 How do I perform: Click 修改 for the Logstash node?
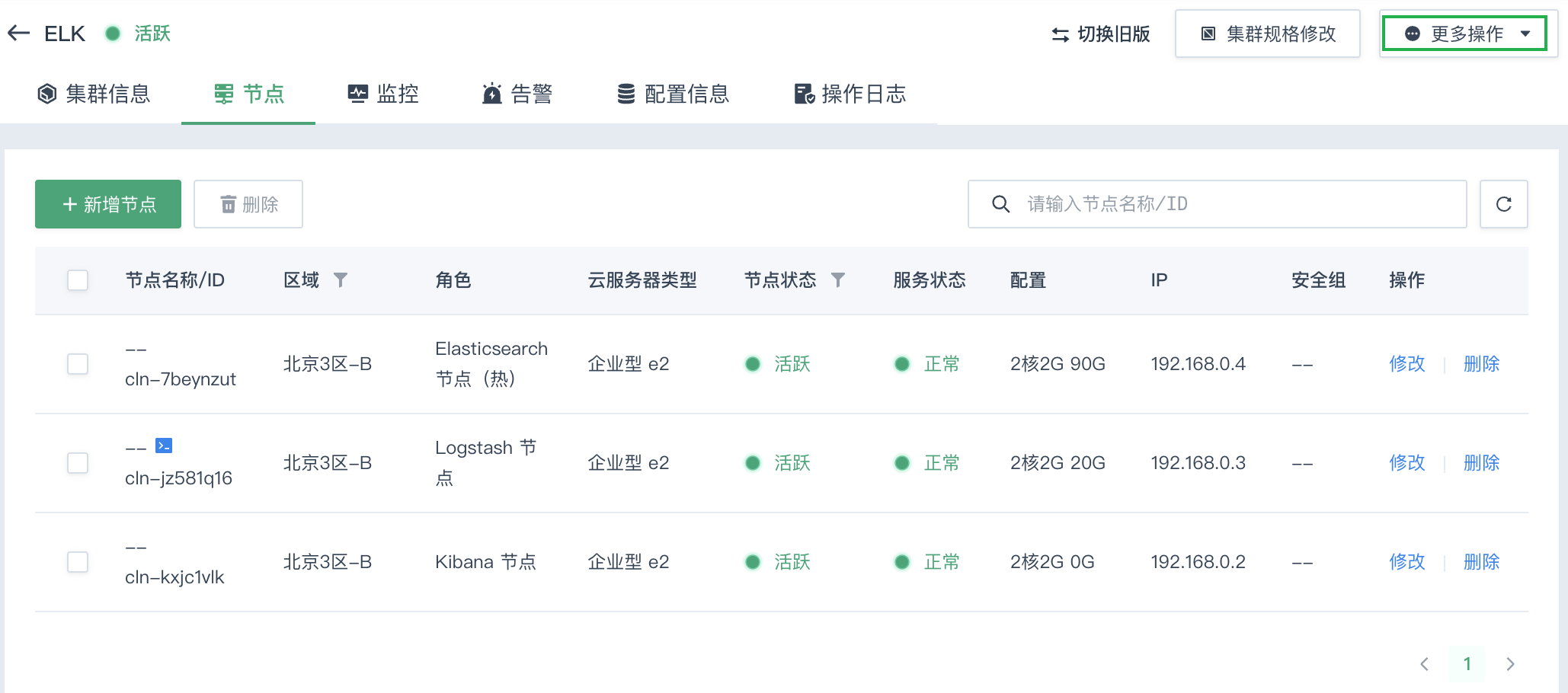1406,463
